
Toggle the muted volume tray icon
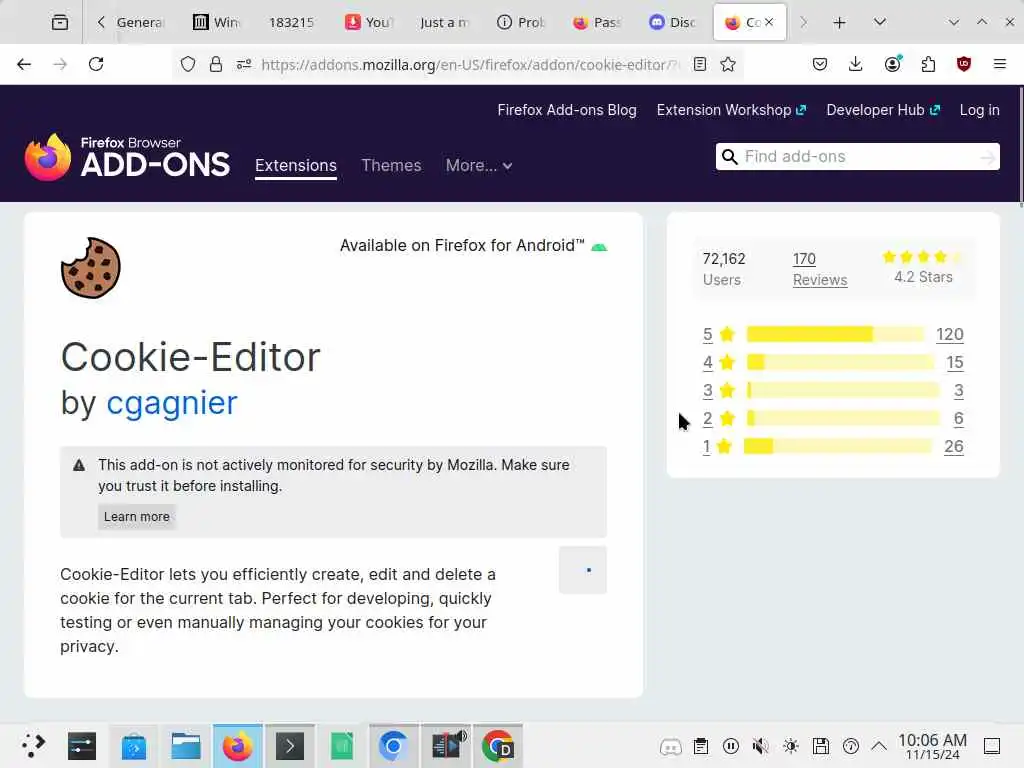pos(760,746)
